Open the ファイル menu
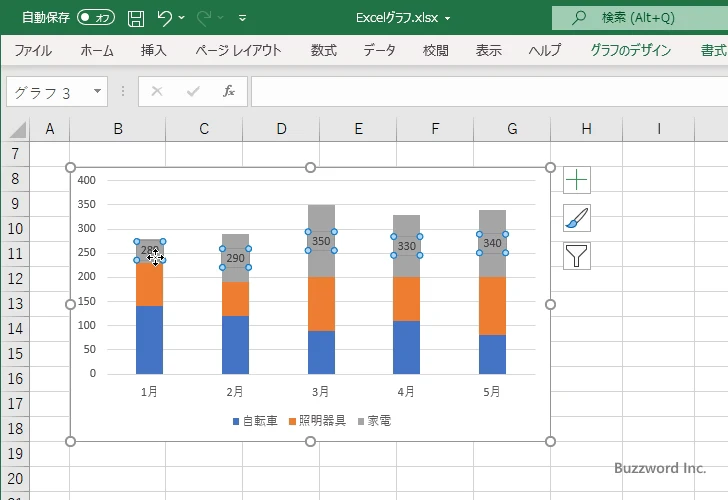 tap(33, 50)
